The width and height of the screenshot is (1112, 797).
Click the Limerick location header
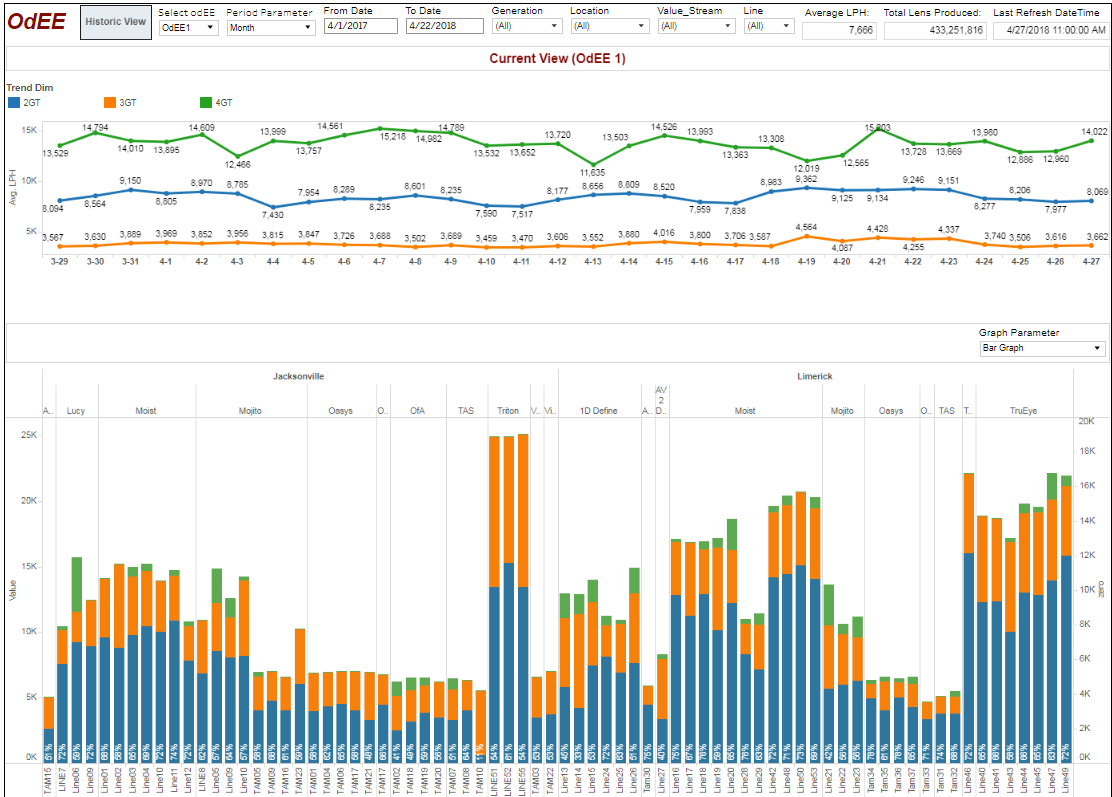(x=814, y=377)
